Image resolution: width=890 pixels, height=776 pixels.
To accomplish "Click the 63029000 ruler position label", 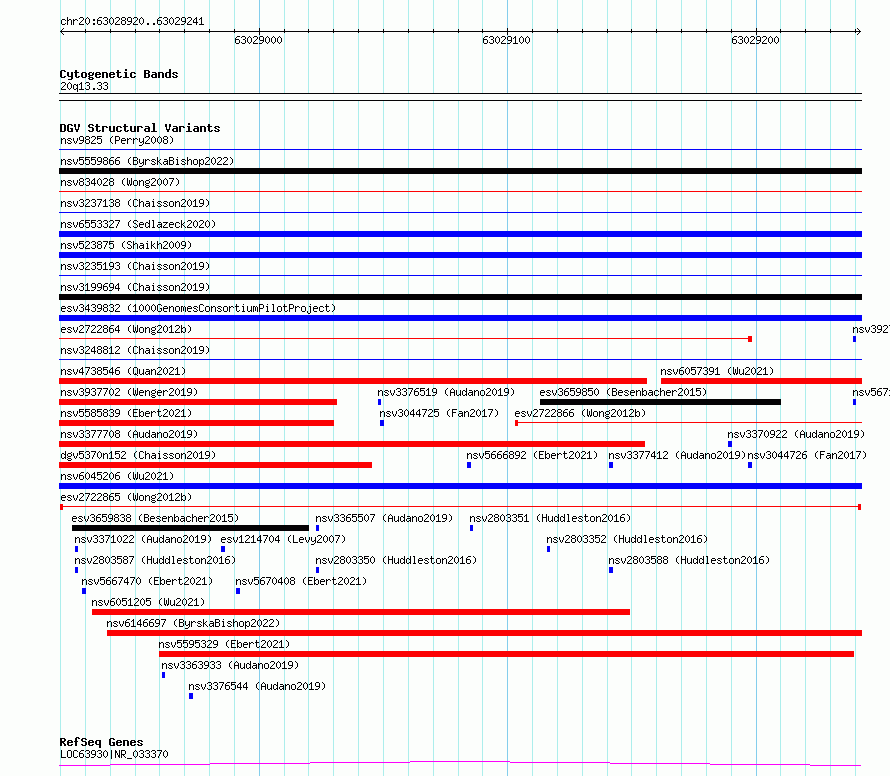I will [258, 40].
